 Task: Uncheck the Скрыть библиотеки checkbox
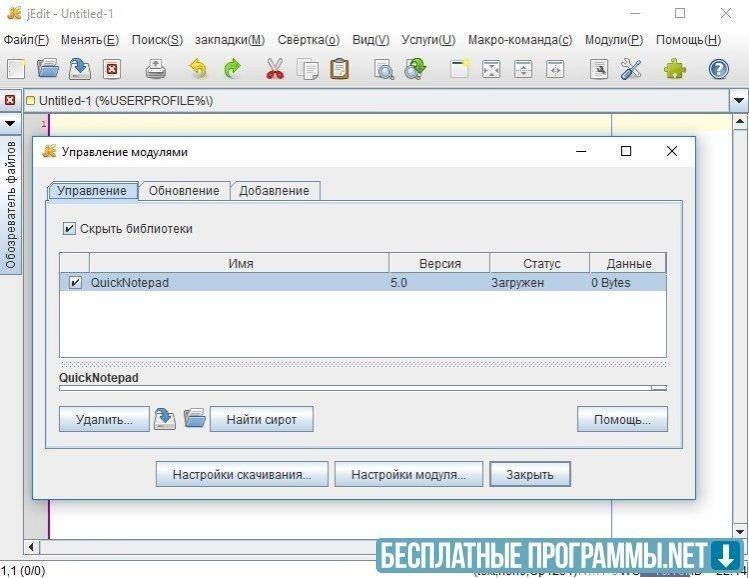pos(69,229)
